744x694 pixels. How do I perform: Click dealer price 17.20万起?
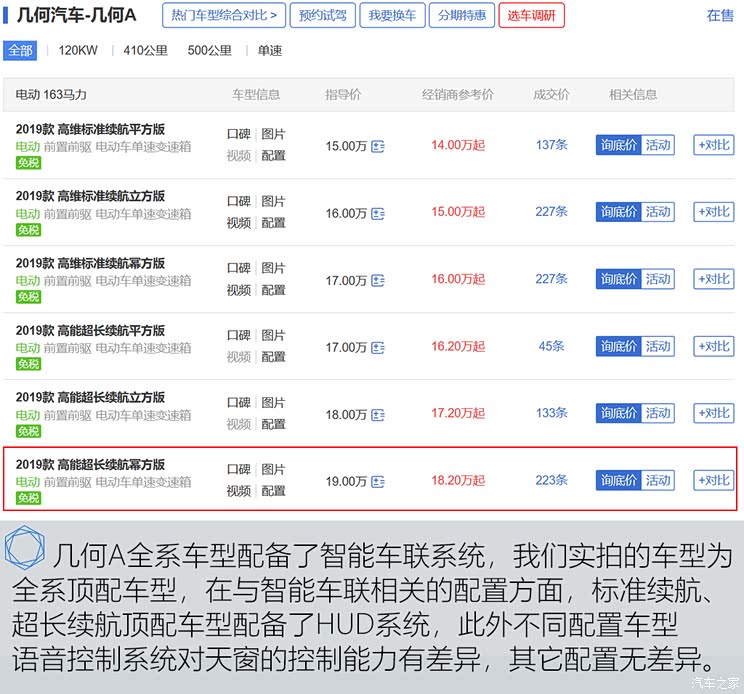[x=458, y=413]
